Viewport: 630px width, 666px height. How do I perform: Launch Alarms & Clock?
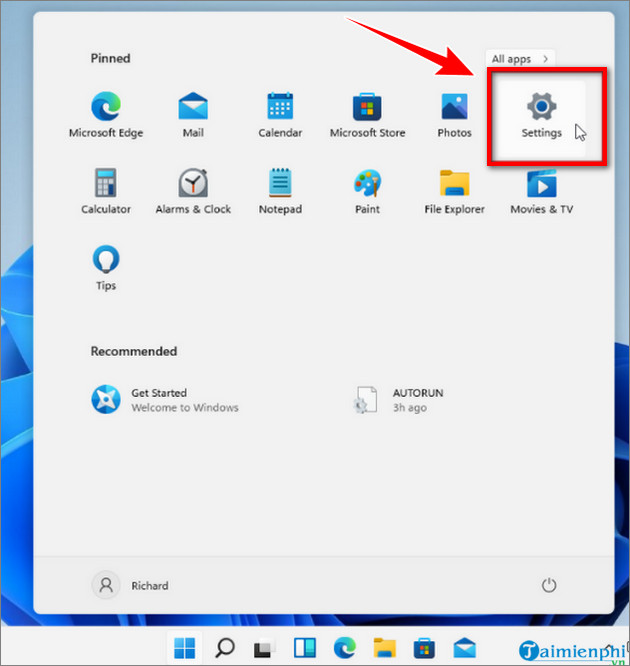click(x=193, y=191)
